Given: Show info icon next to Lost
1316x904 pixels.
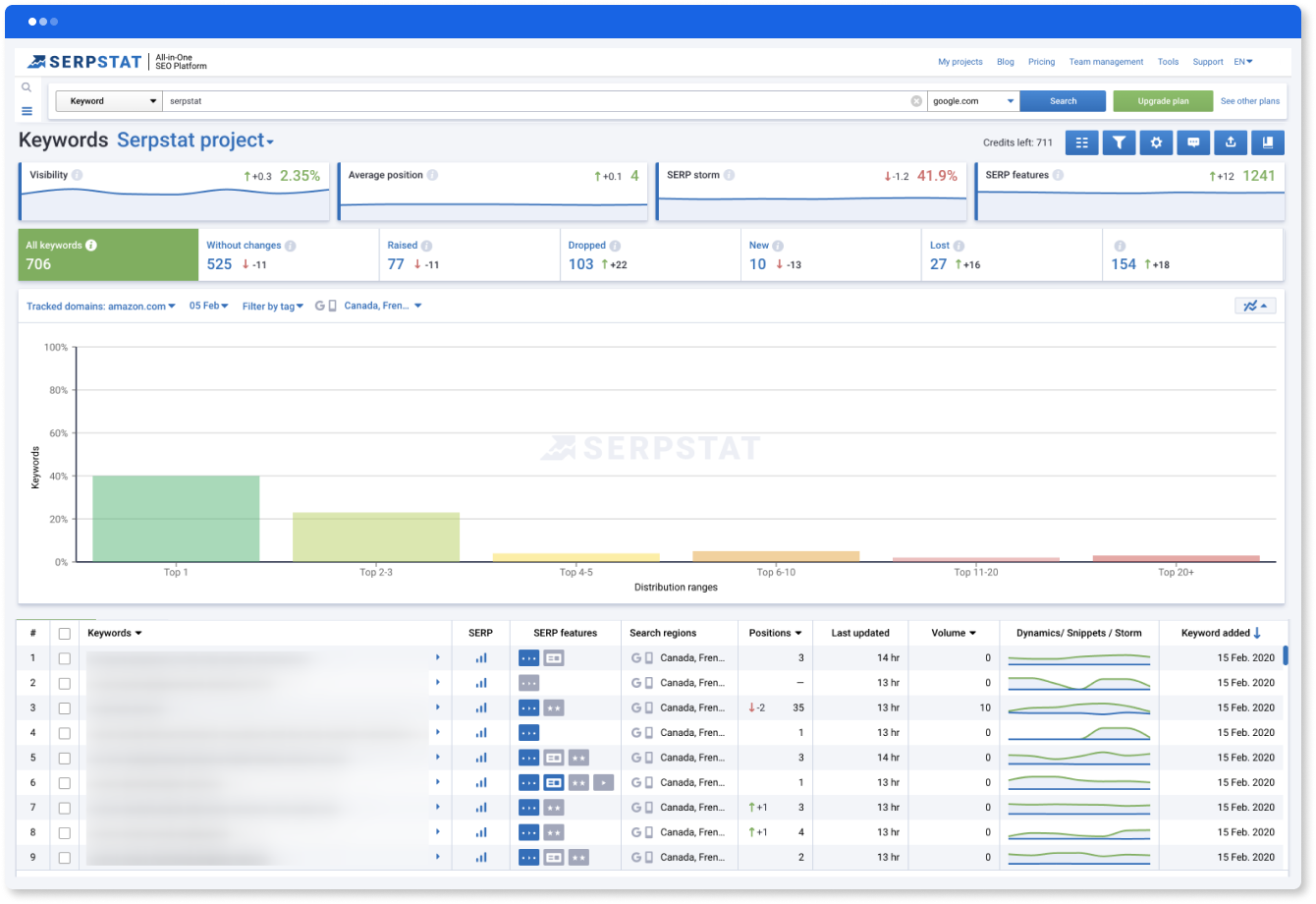Looking at the screenshot, I should coord(959,246).
